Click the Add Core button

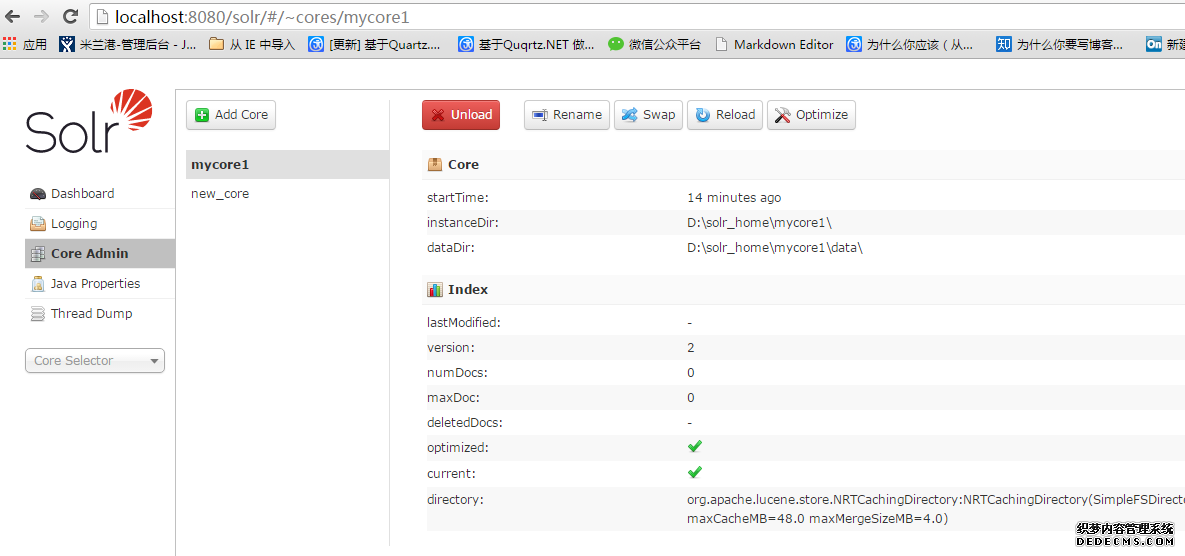pos(231,115)
